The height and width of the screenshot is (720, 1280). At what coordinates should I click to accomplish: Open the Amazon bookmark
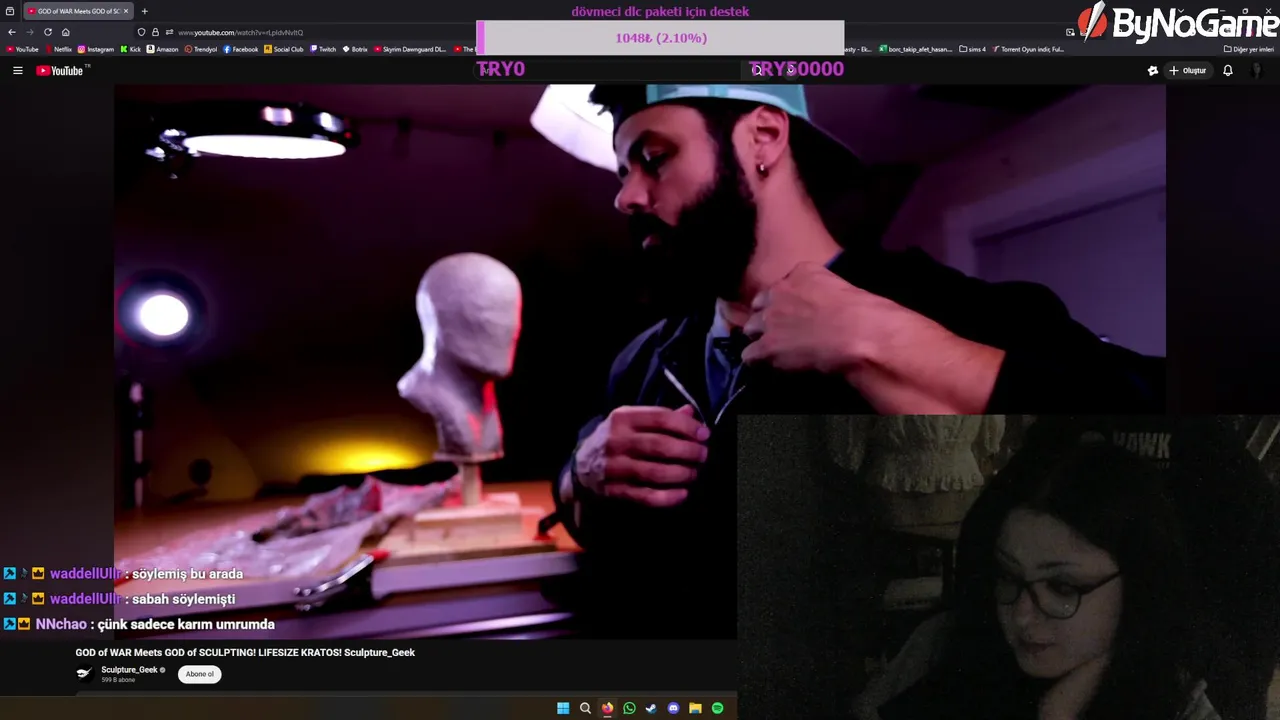tap(163, 49)
